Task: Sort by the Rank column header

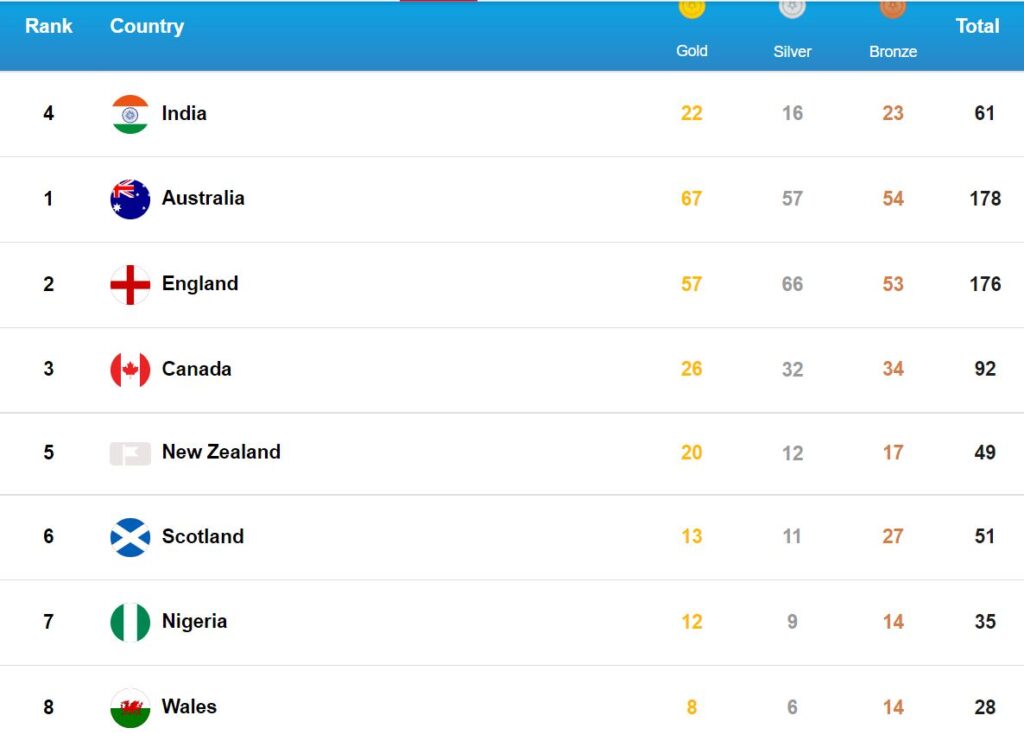Action: [x=49, y=26]
